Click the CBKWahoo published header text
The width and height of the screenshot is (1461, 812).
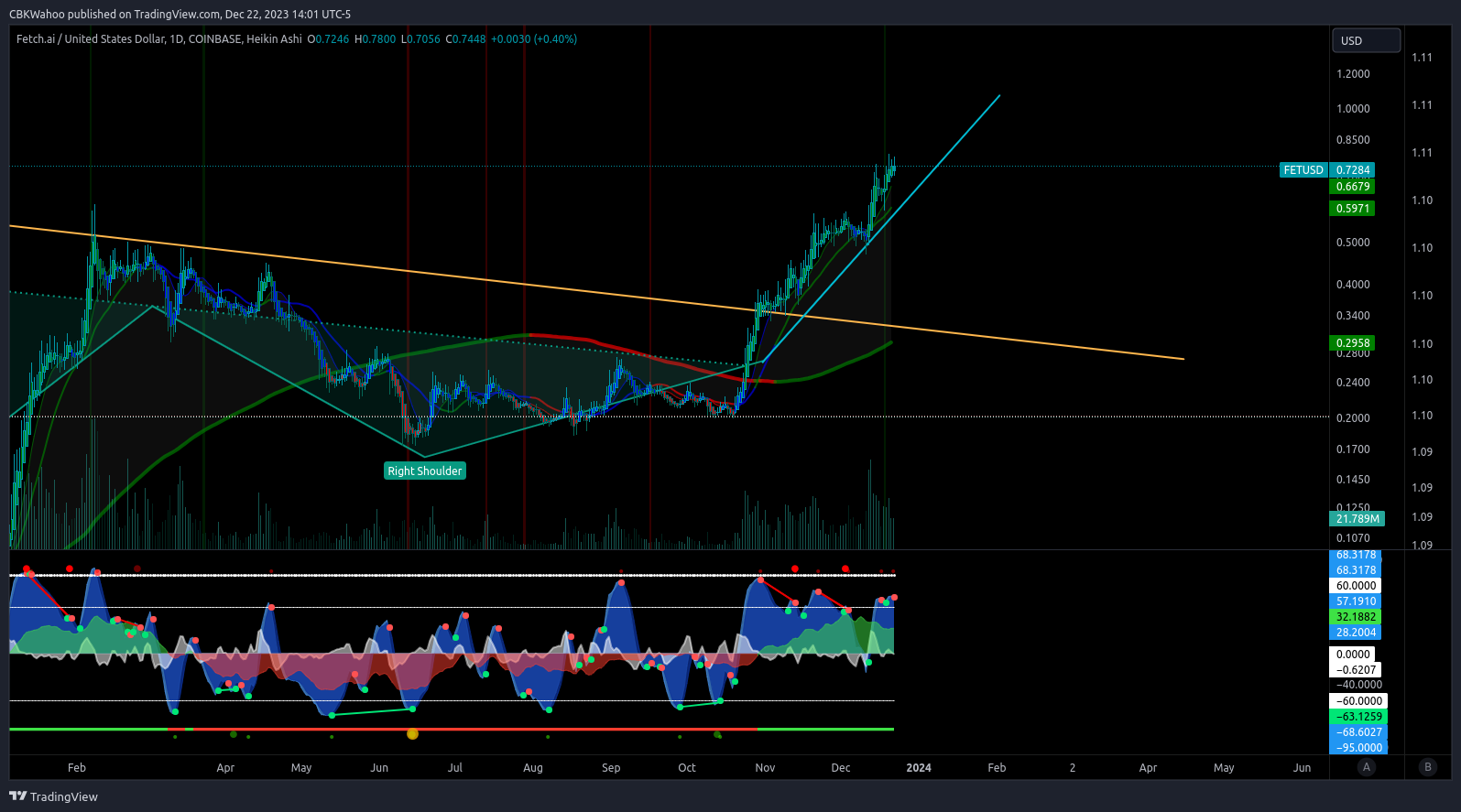pos(180,14)
